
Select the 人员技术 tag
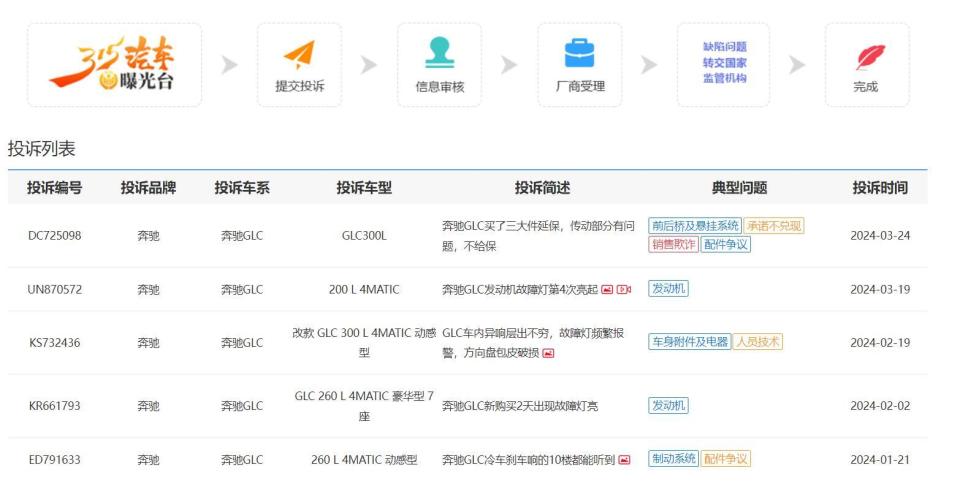[757, 342]
